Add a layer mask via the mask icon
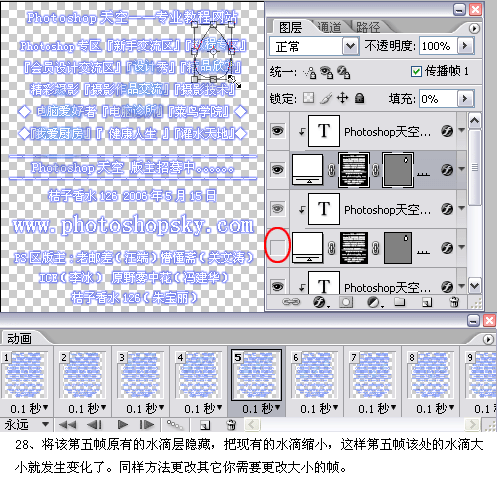This screenshot has width=497, height=482. click(346, 302)
